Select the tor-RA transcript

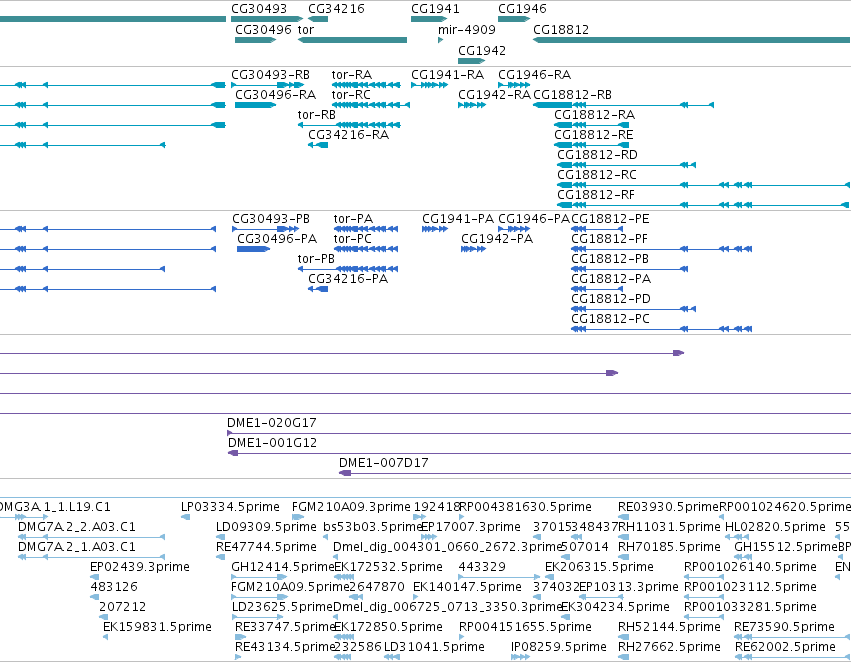coord(366,85)
